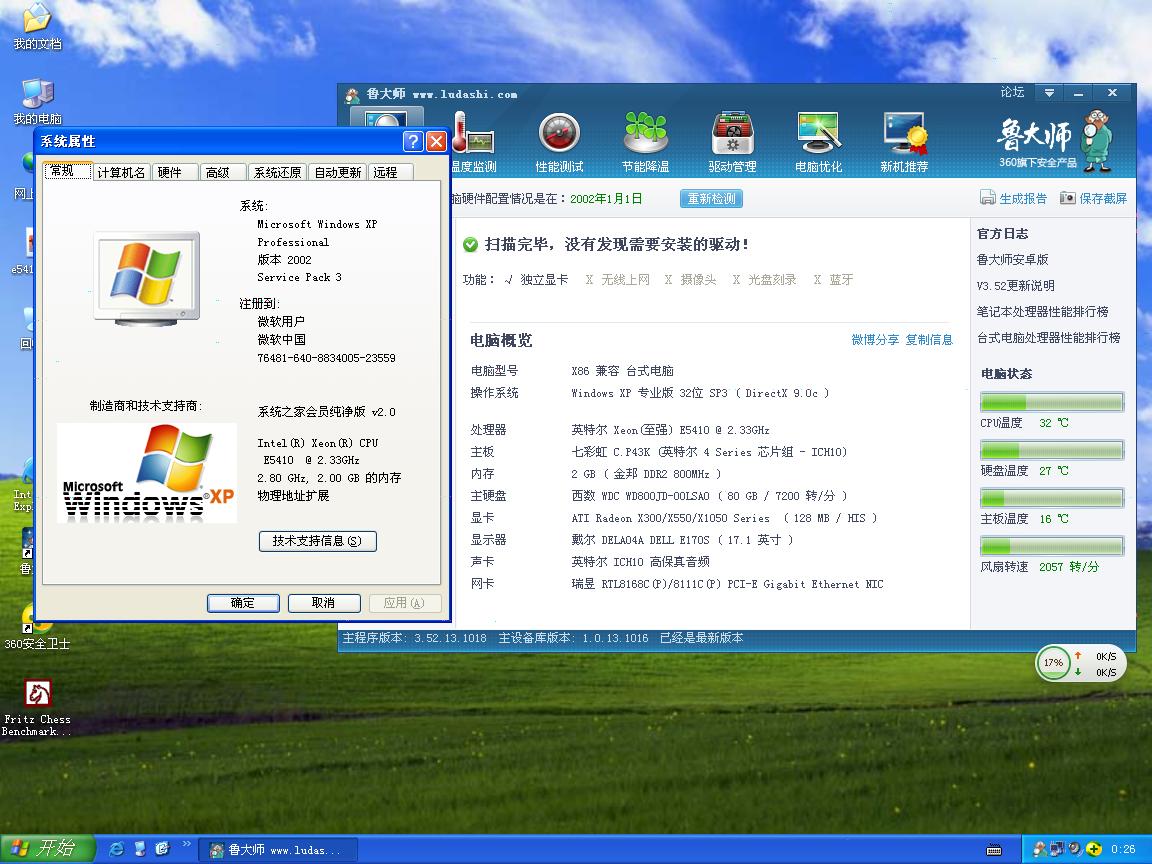Click the motherboard temperature progress bar
This screenshot has width=1152, height=864.
point(1052,497)
